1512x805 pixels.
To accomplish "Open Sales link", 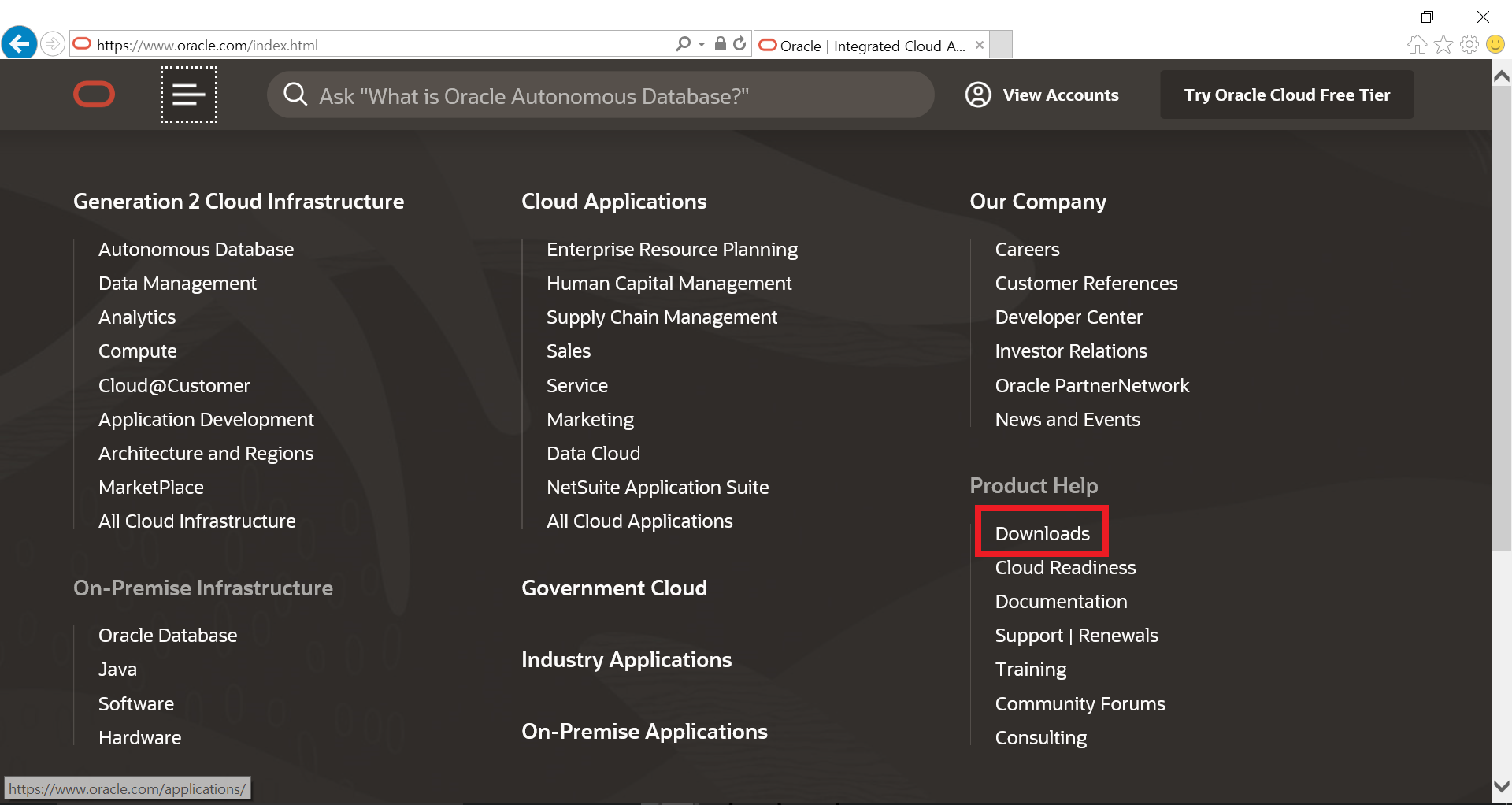I will tap(569, 351).
